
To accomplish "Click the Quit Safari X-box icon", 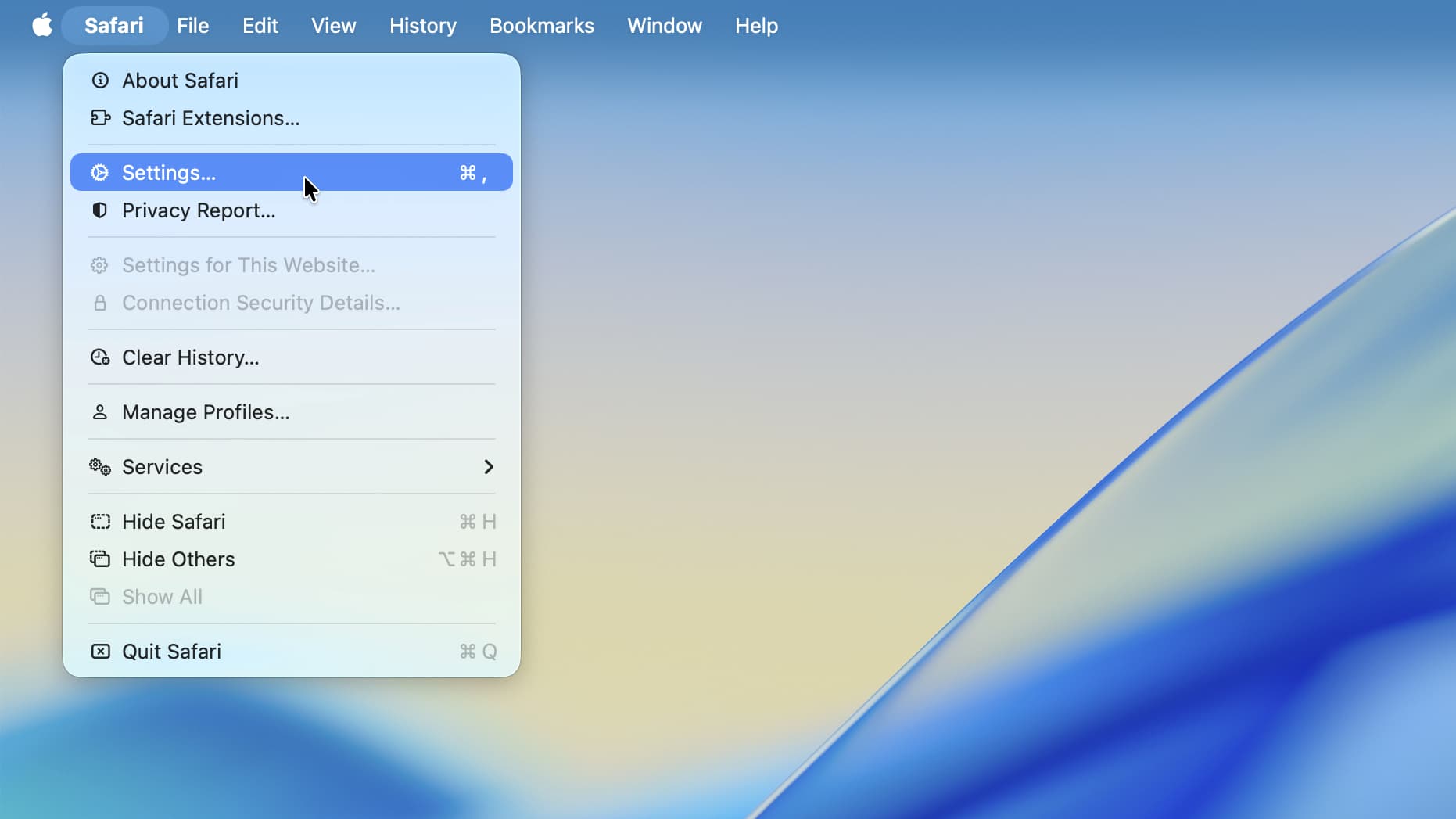I will 100,652.
